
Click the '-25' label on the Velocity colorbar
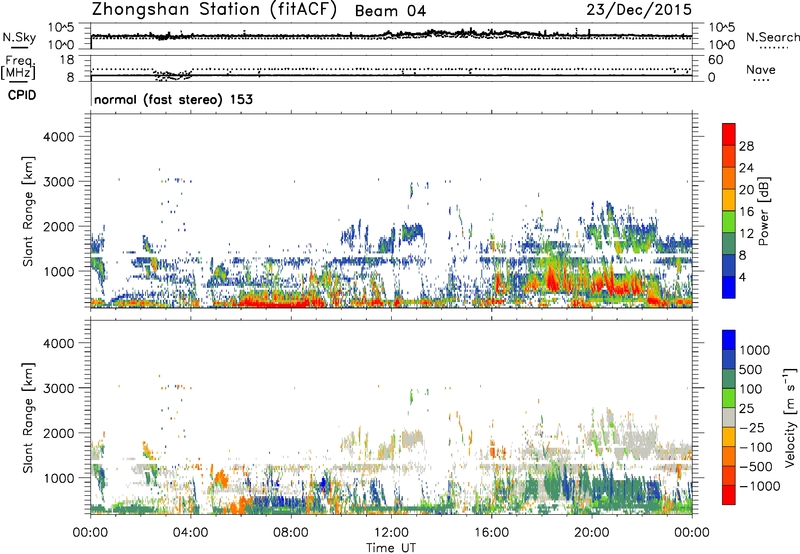click(751, 428)
